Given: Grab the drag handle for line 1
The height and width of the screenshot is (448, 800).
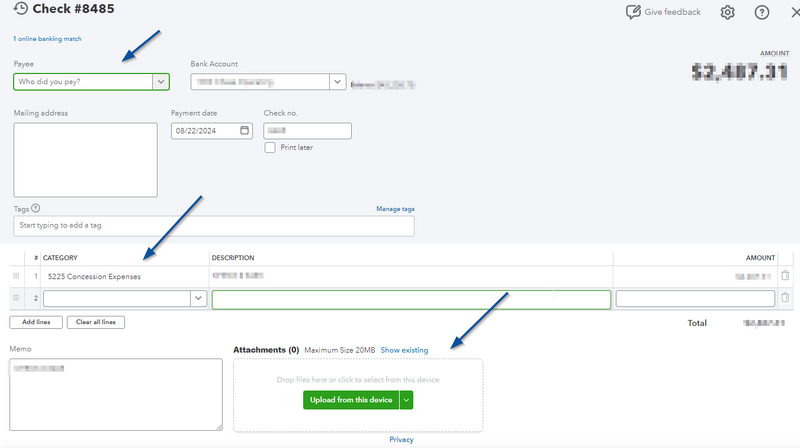Looking at the screenshot, I should (15, 276).
